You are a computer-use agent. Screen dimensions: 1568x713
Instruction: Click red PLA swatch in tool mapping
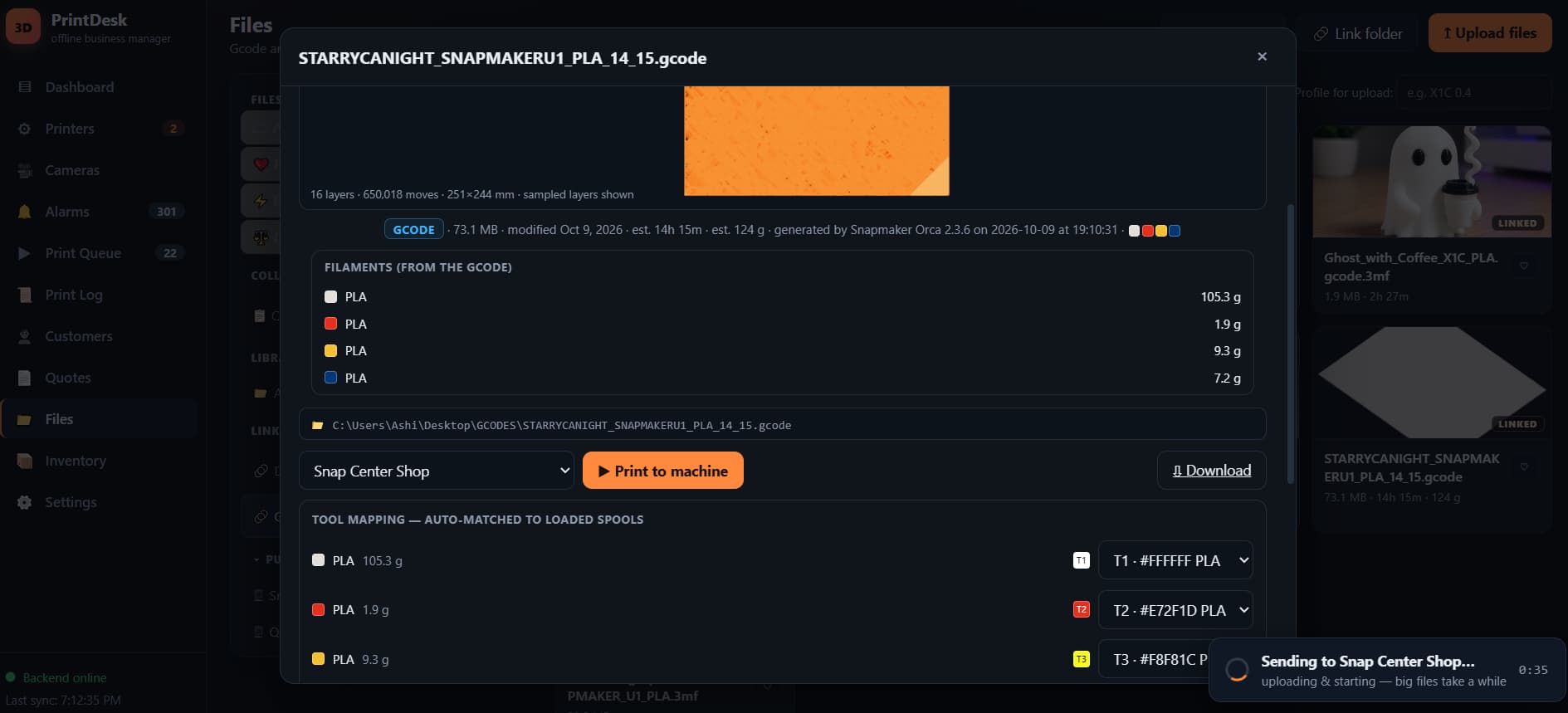coord(318,609)
